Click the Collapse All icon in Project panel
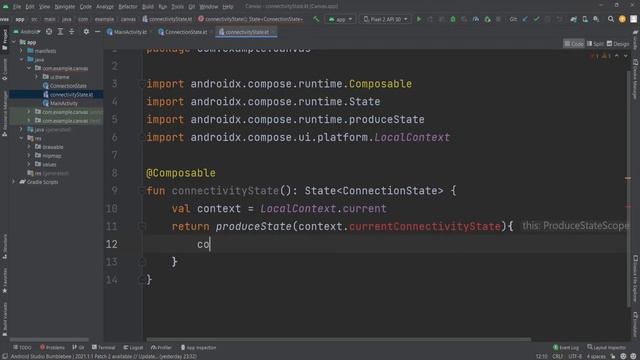Image resolution: width=640 pixels, height=360 pixels. coord(71,31)
